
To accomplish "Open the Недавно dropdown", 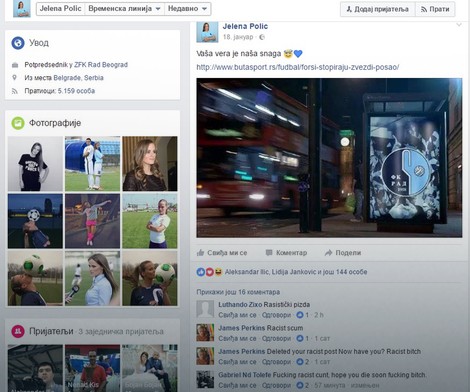I will [x=188, y=9].
